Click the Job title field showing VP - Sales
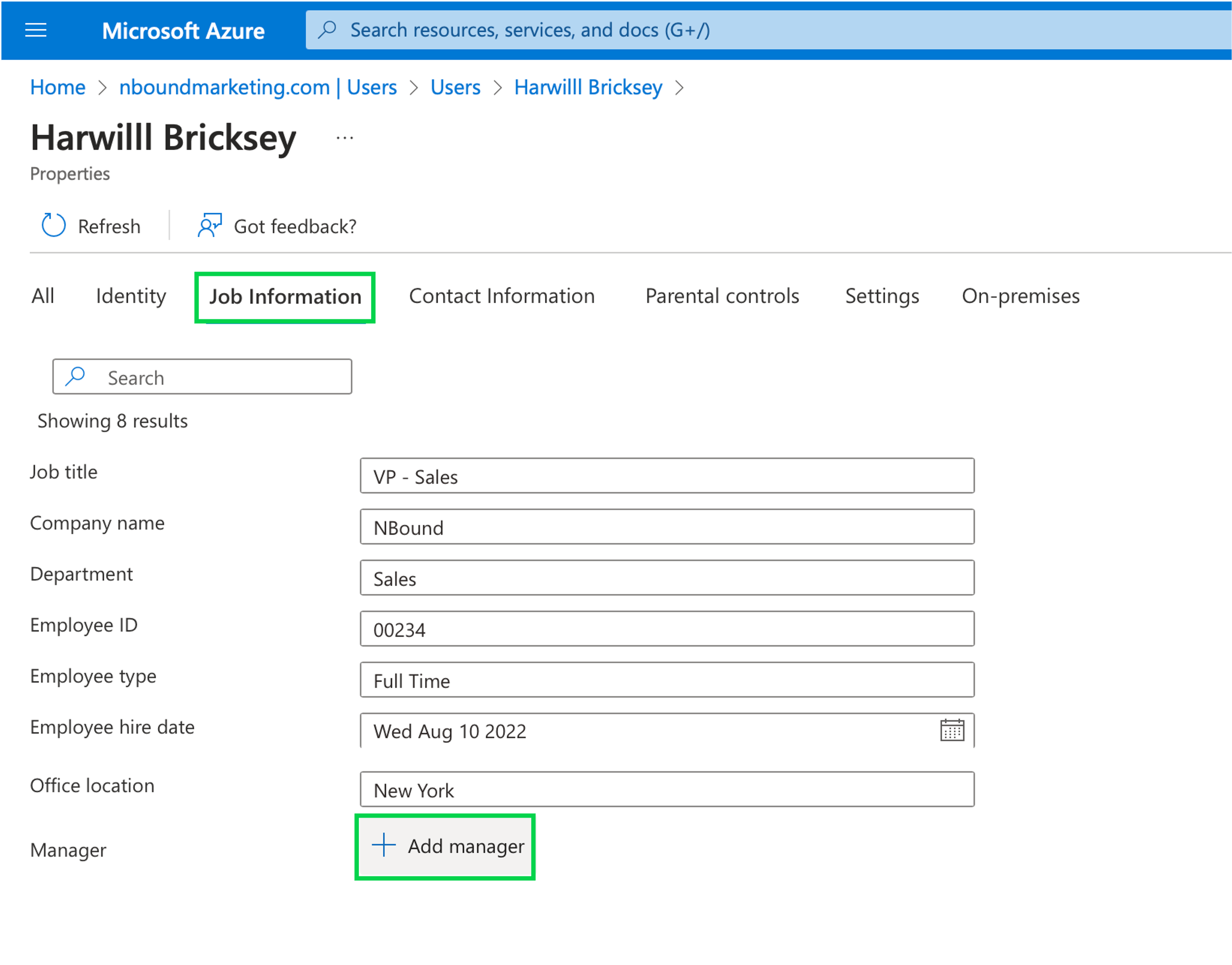 667,476
